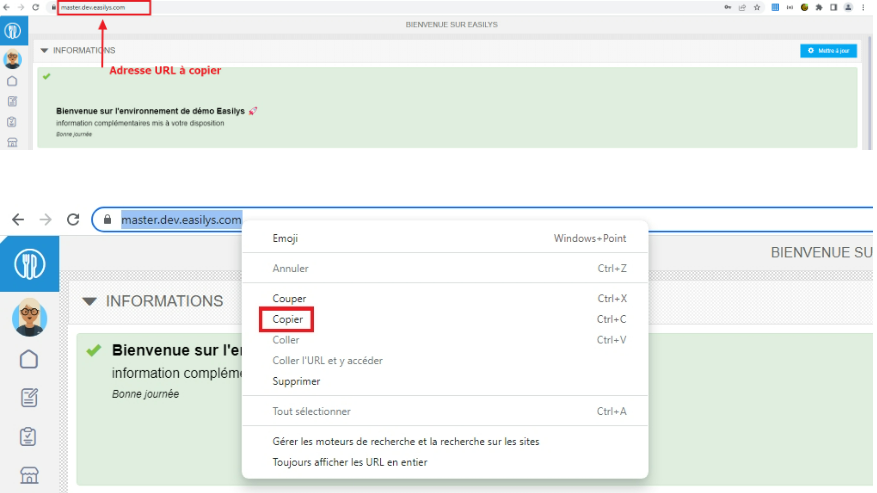The width and height of the screenshot is (877, 493).
Task: Go back in the small upper browser toolbar
Action: pyautogui.click(x=6, y=7)
